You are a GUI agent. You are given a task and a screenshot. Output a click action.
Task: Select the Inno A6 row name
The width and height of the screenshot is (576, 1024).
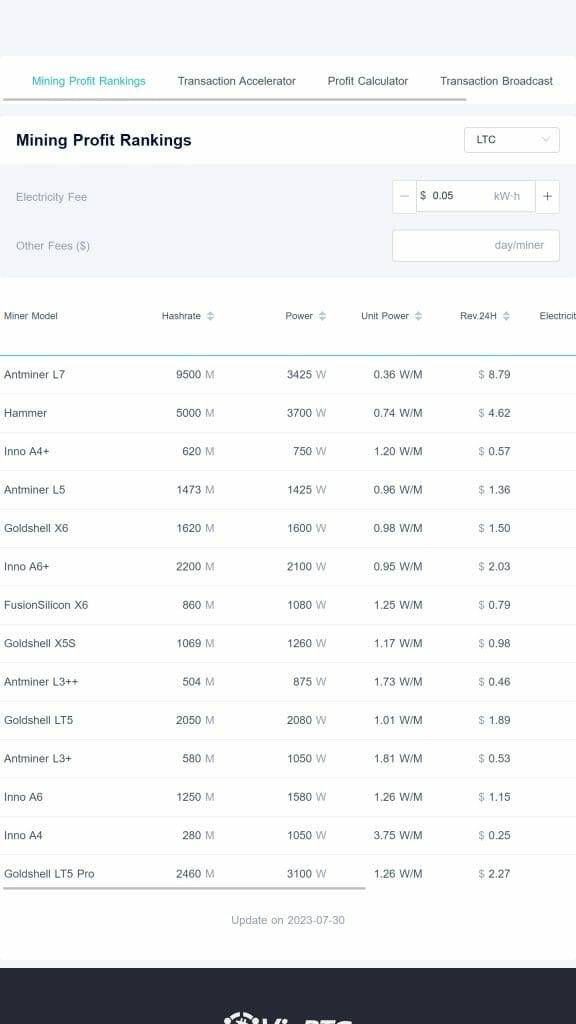point(24,797)
